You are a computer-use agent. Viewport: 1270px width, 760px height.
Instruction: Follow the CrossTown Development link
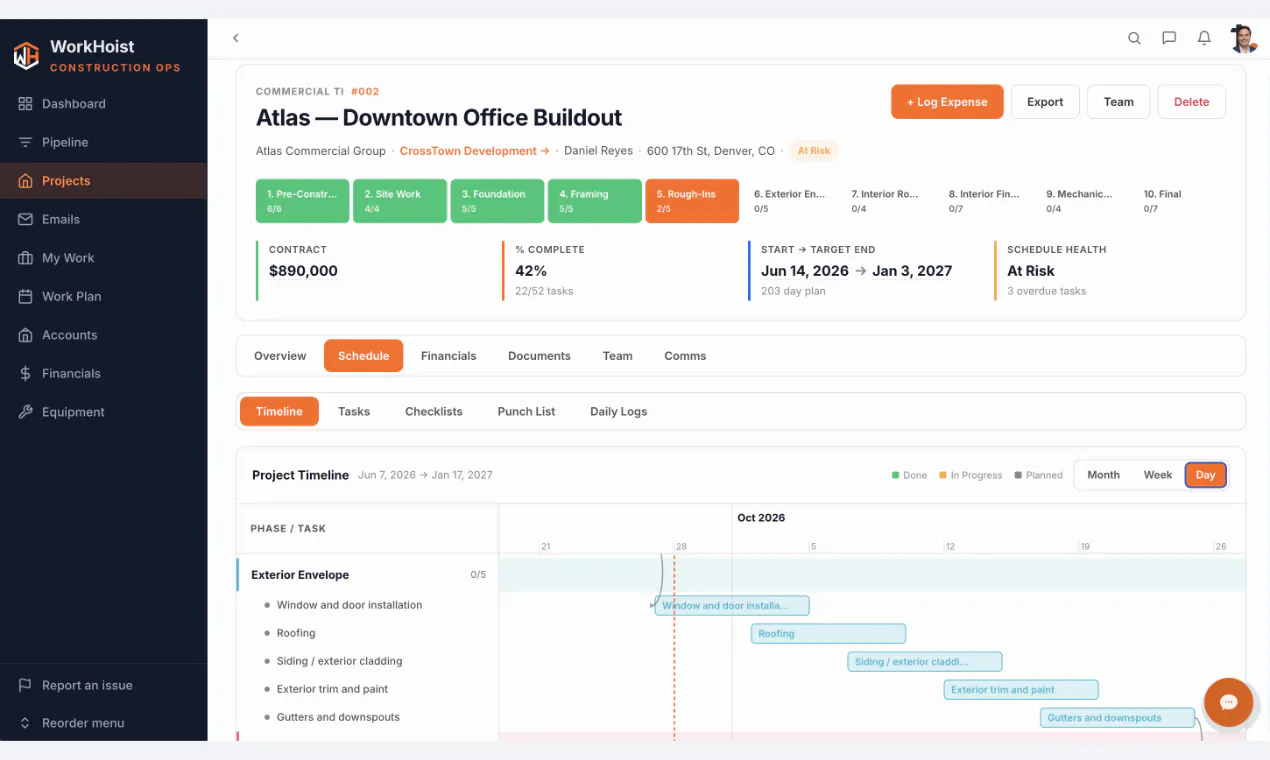click(x=474, y=151)
